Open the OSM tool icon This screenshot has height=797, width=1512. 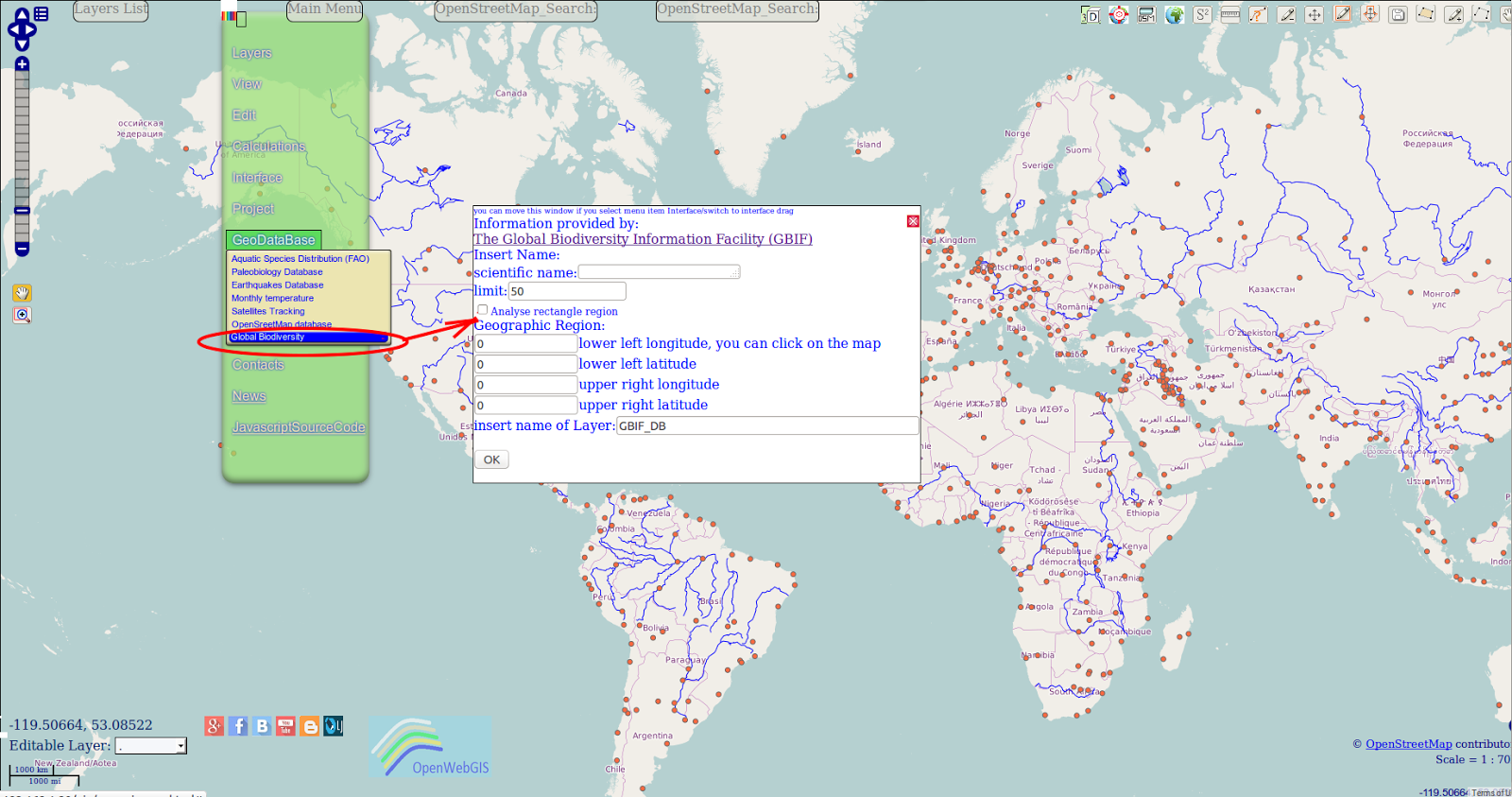point(1146,15)
